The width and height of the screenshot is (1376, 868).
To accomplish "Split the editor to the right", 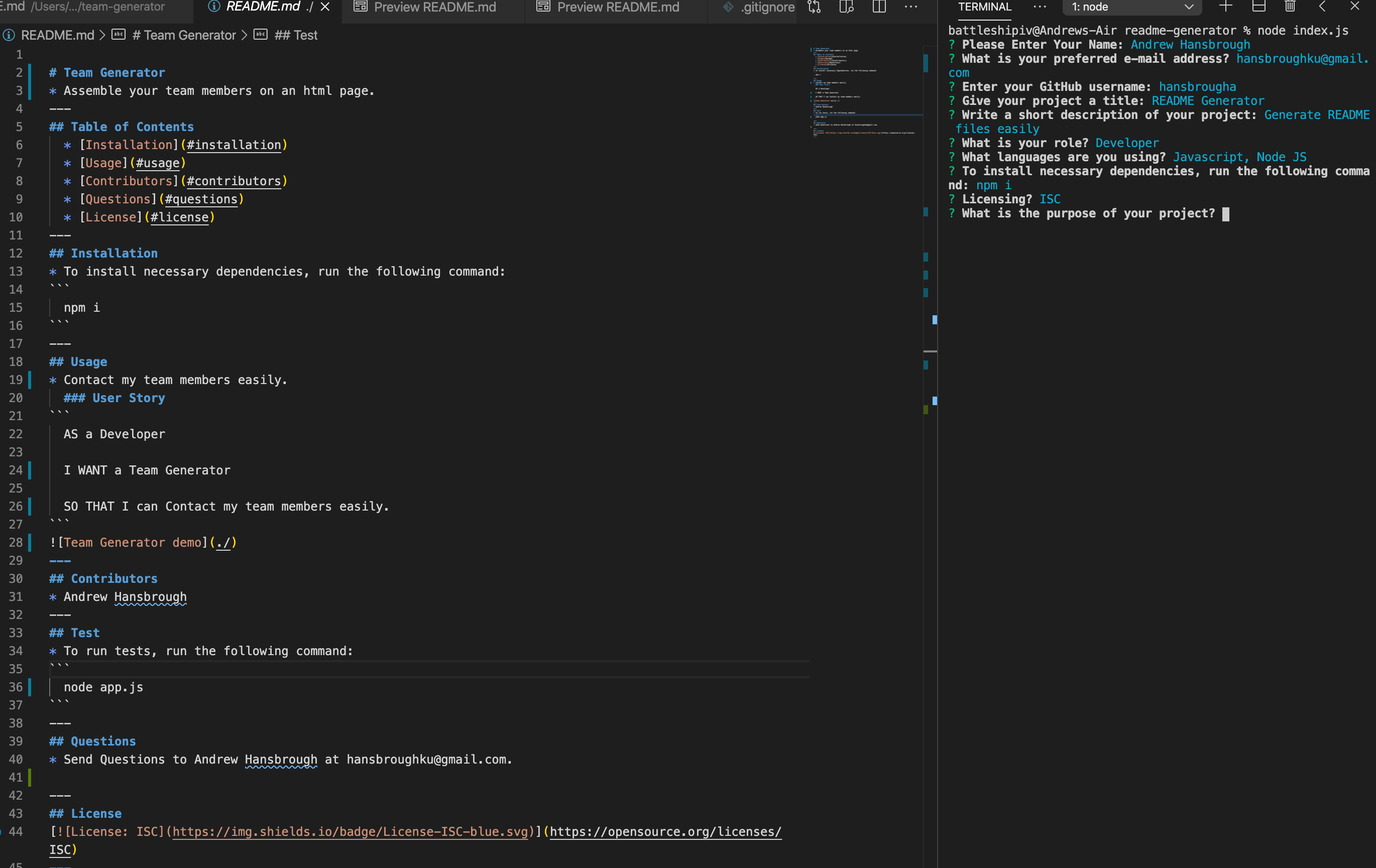I will pos(879,7).
